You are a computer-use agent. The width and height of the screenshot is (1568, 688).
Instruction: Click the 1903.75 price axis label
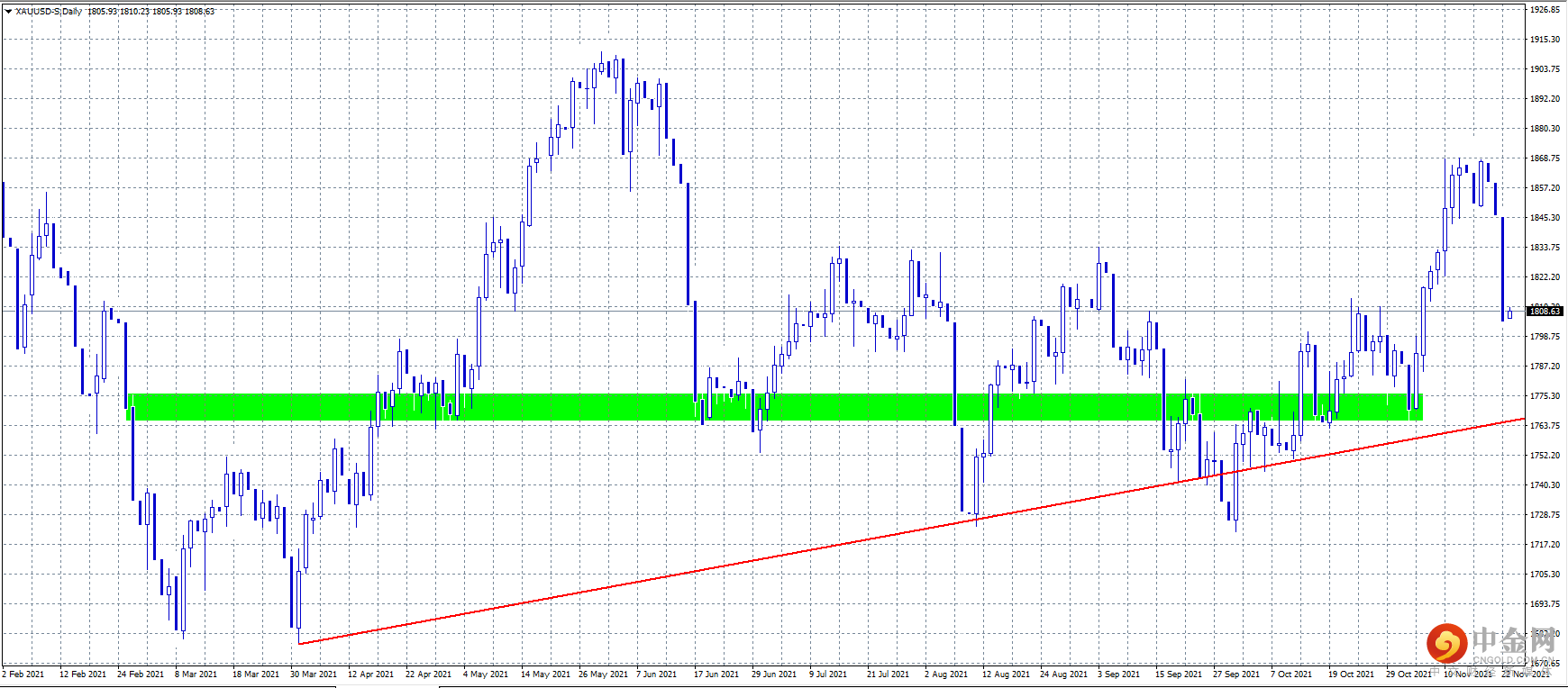tap(1545, 69)
